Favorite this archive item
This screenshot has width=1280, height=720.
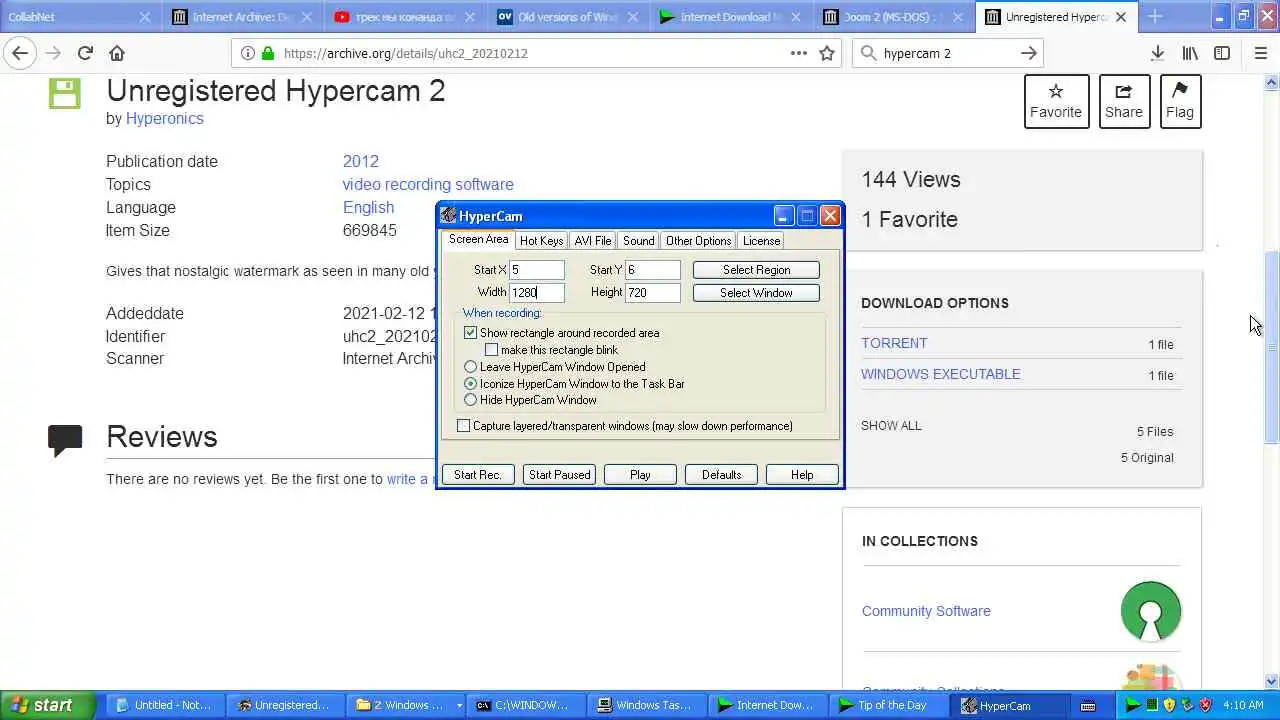(1056, 101)
